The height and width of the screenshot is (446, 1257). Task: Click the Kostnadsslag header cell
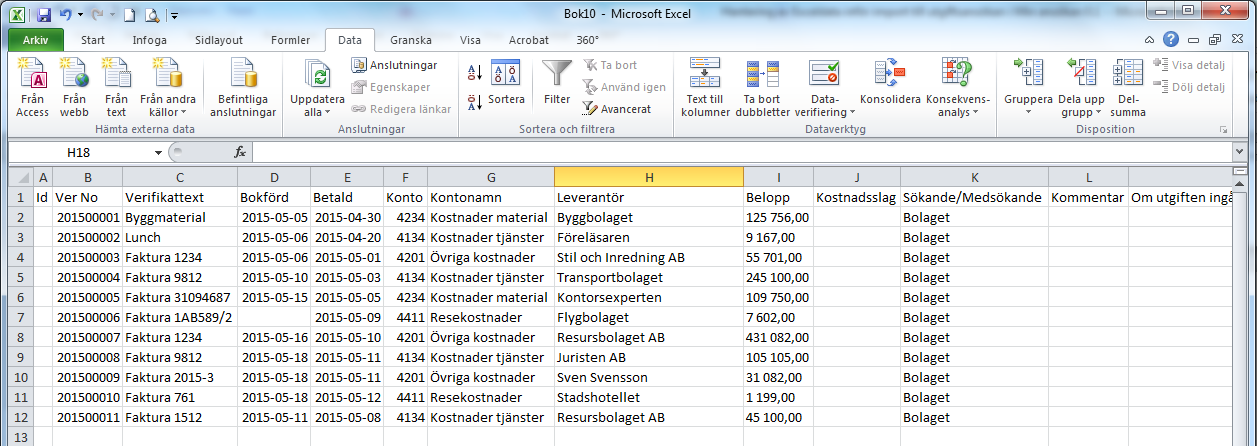pos(857,197)
